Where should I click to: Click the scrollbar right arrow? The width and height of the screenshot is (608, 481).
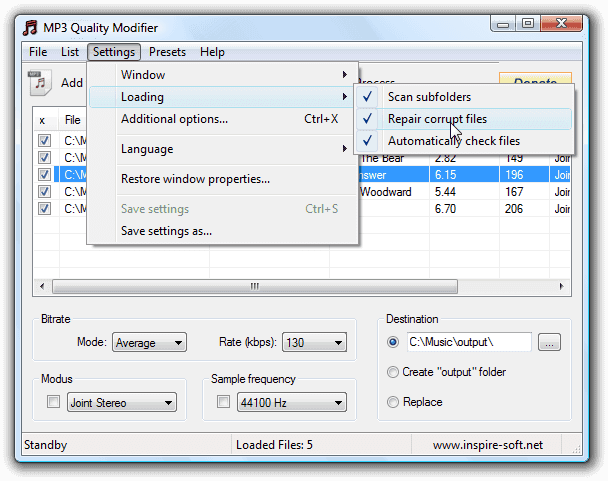tap(561, 287)
